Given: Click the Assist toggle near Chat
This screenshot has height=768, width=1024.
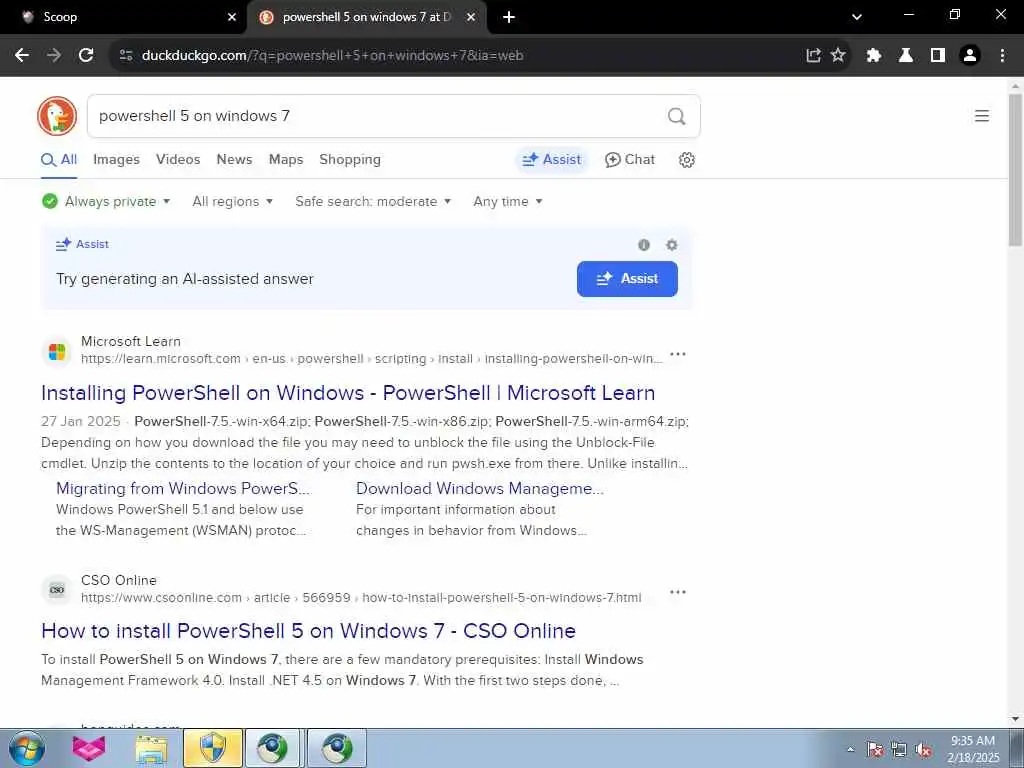Looking at the screenshot, I should tap(552, 159).
